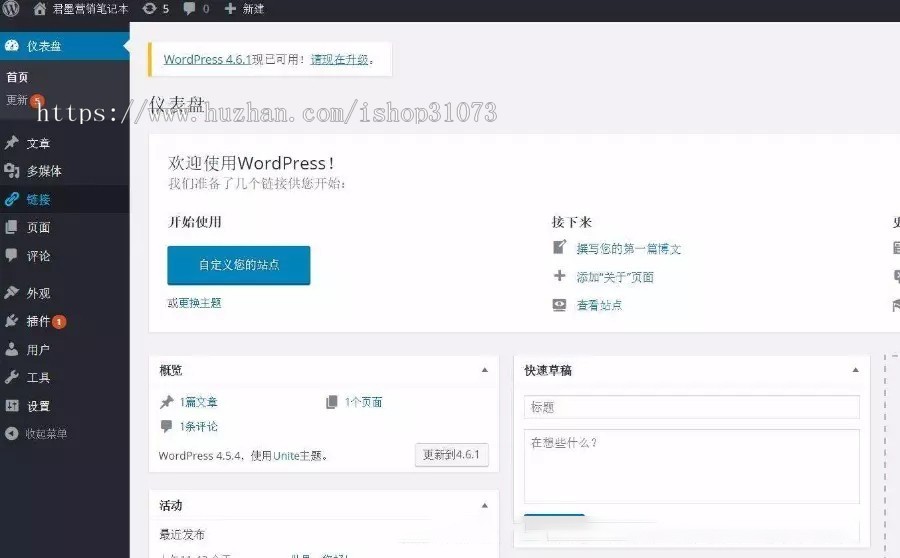Open the 文章 menu label
The image size is (900, 558).
pos(38,144)
